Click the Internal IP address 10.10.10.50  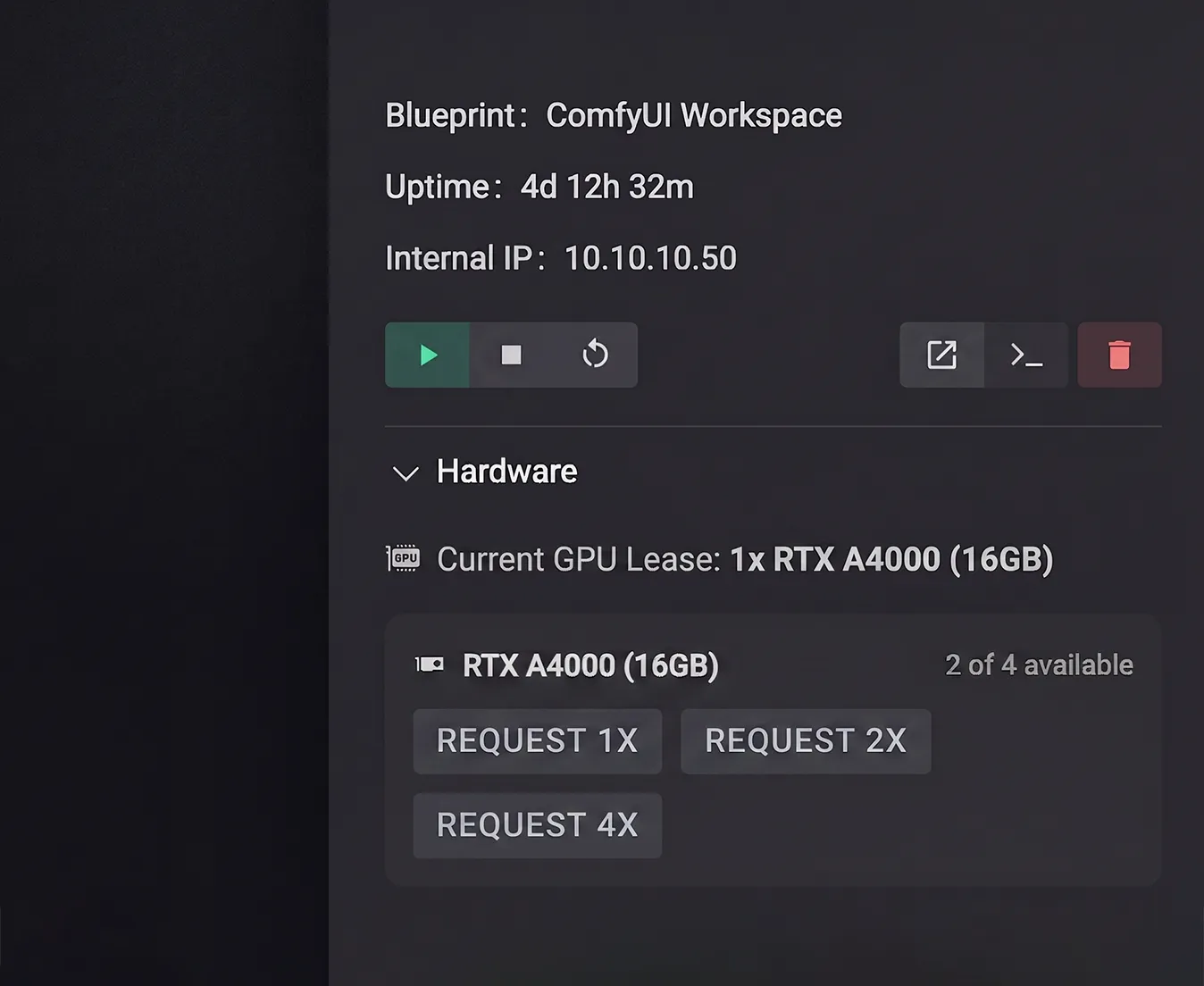click(650, 258)
